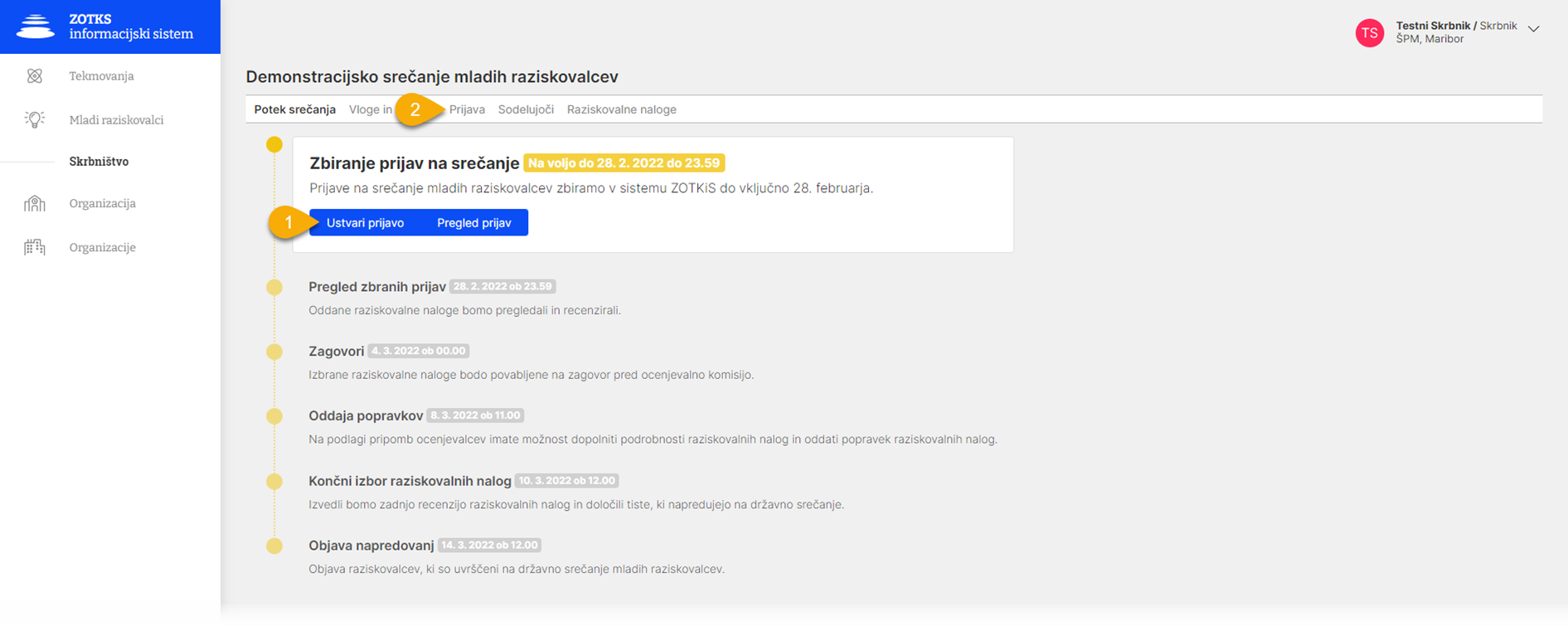Viewport: 1568px width, 626px height.
Task: Switch to the Prijava tab
Action: [x=467, y=109]
